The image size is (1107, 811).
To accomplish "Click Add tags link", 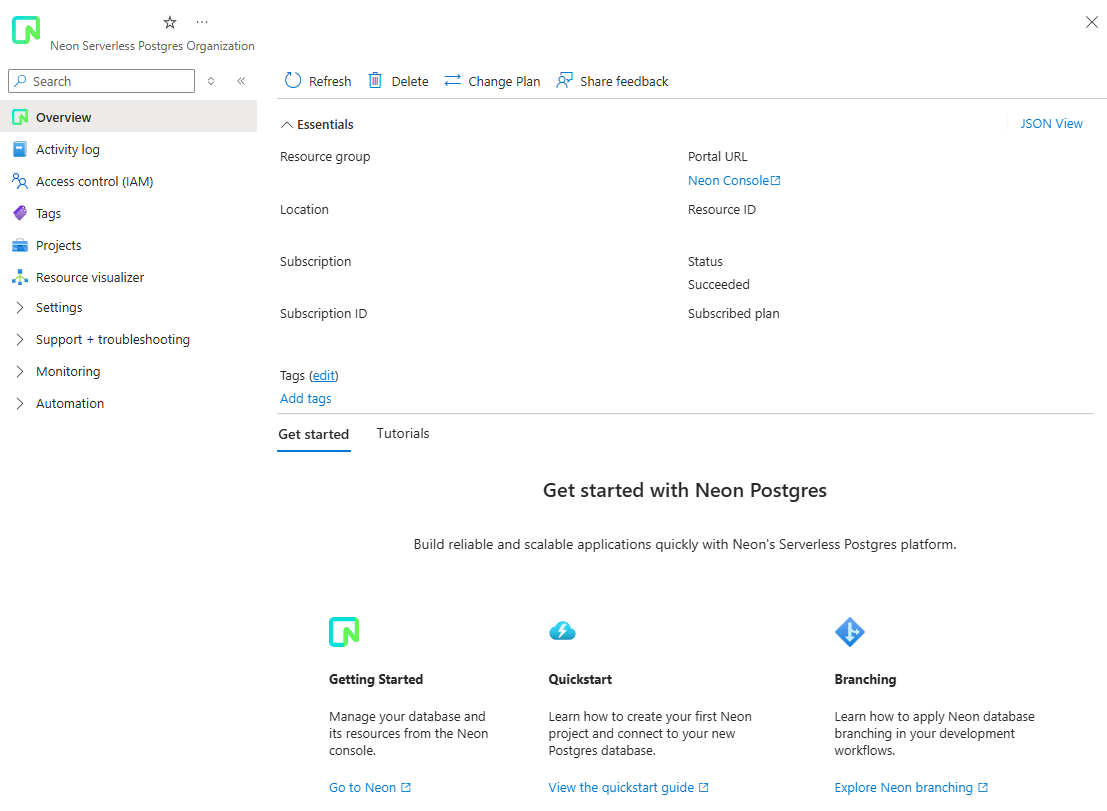I will 305,398.
